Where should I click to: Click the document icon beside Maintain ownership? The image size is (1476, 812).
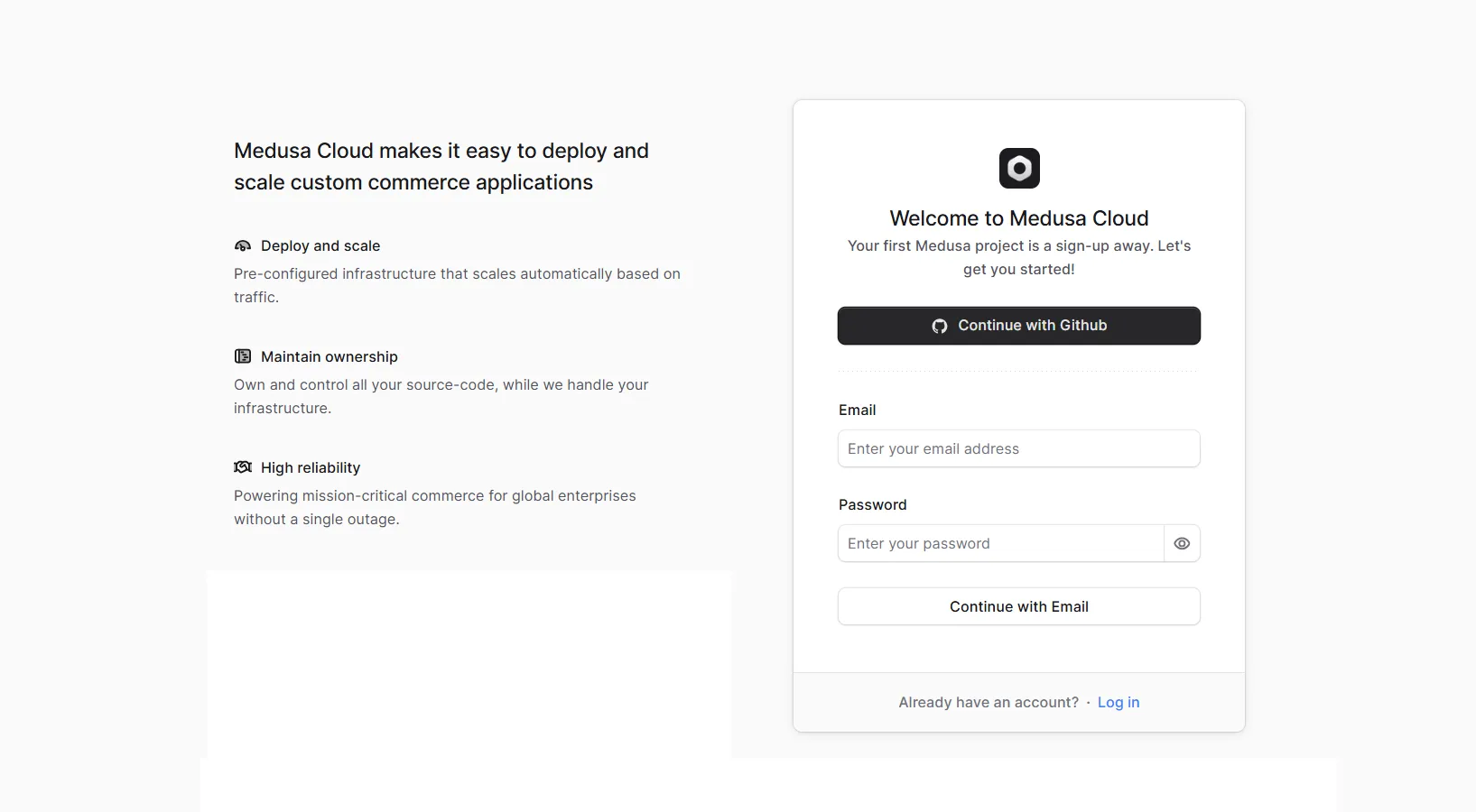pos(242,356)
